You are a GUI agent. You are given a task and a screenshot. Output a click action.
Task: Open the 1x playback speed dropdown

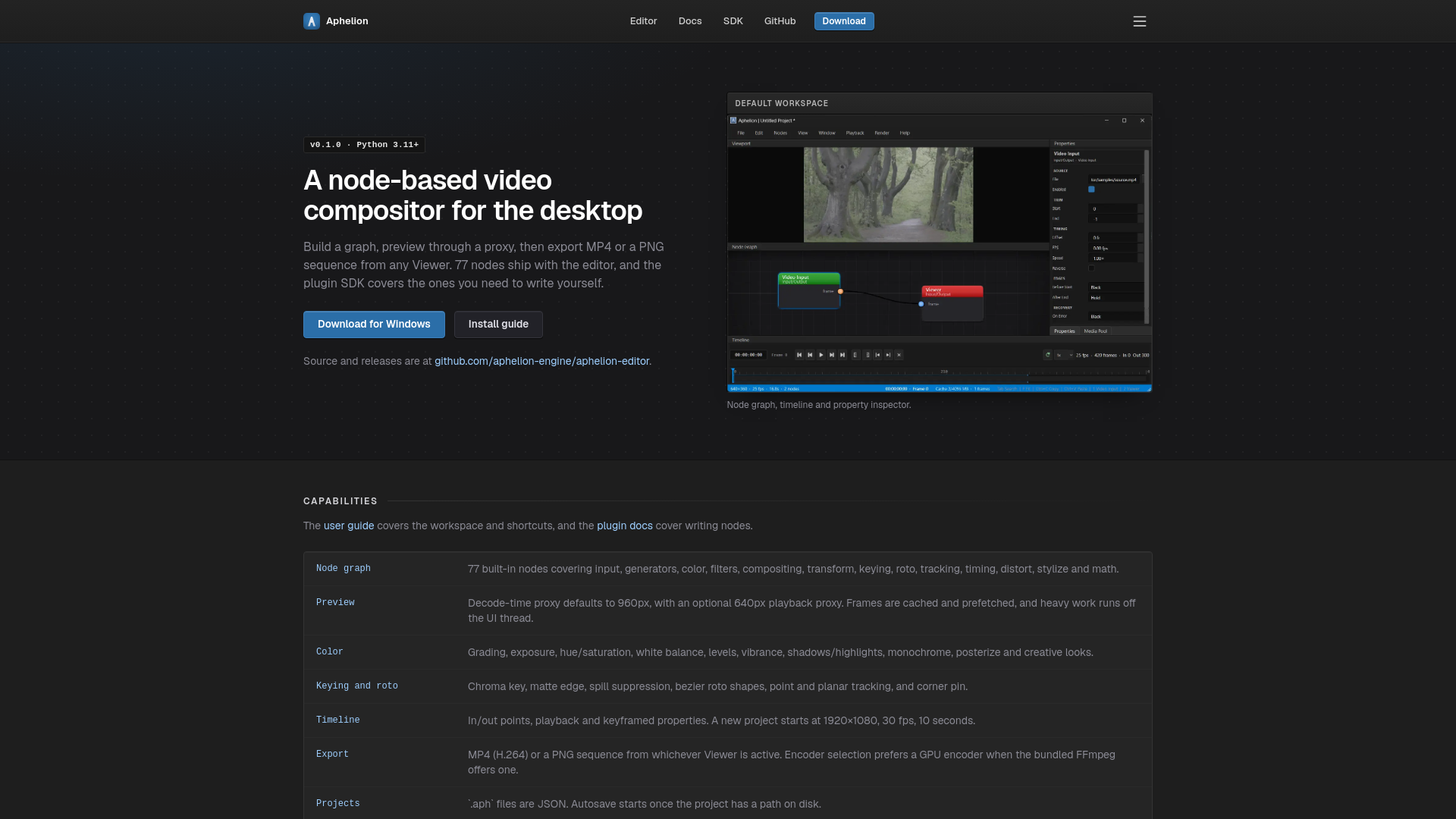pyautogui.click(x=1065, y=355)
